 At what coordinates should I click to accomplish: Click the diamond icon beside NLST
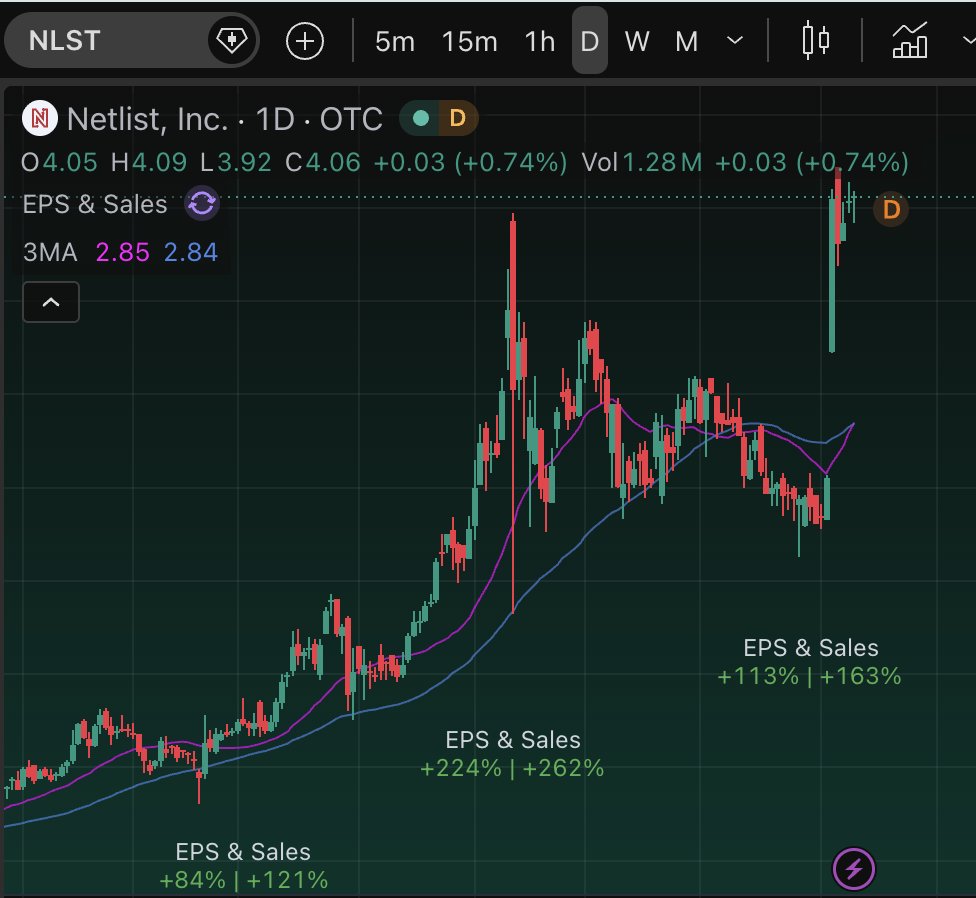click(x=232, y=41)
